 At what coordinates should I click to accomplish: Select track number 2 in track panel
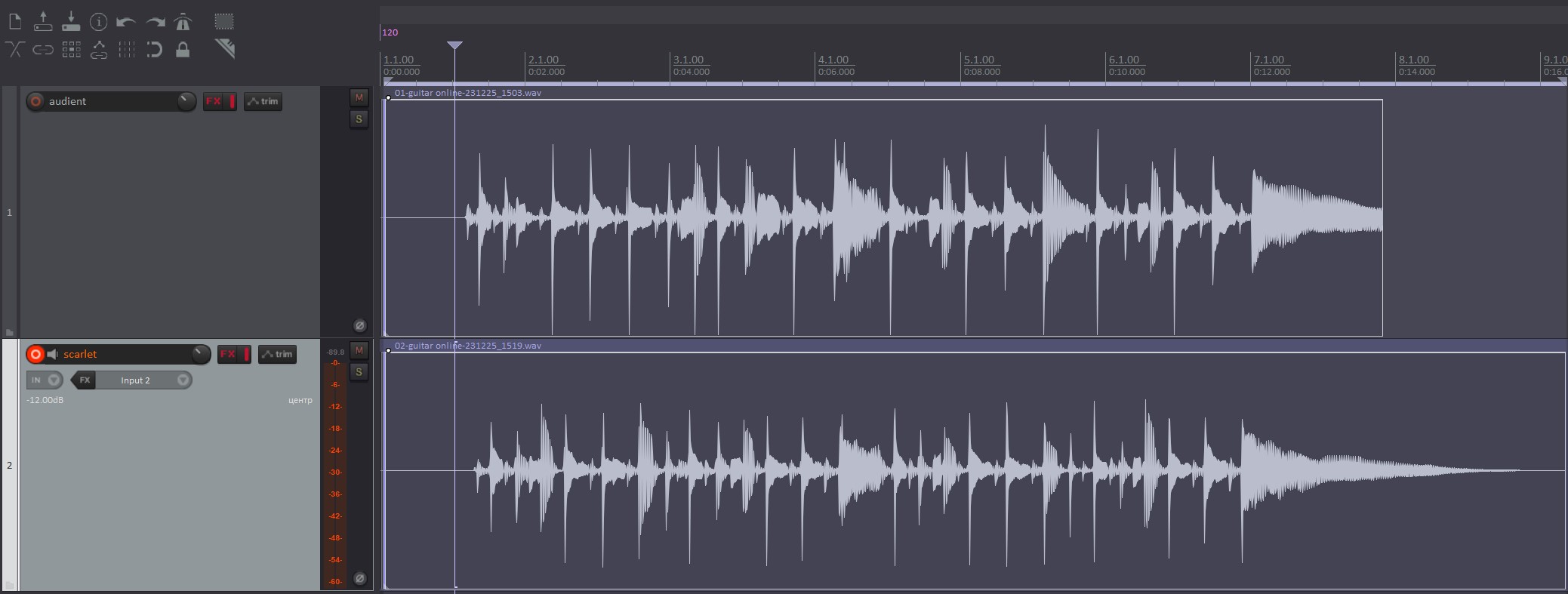[9, 466]
